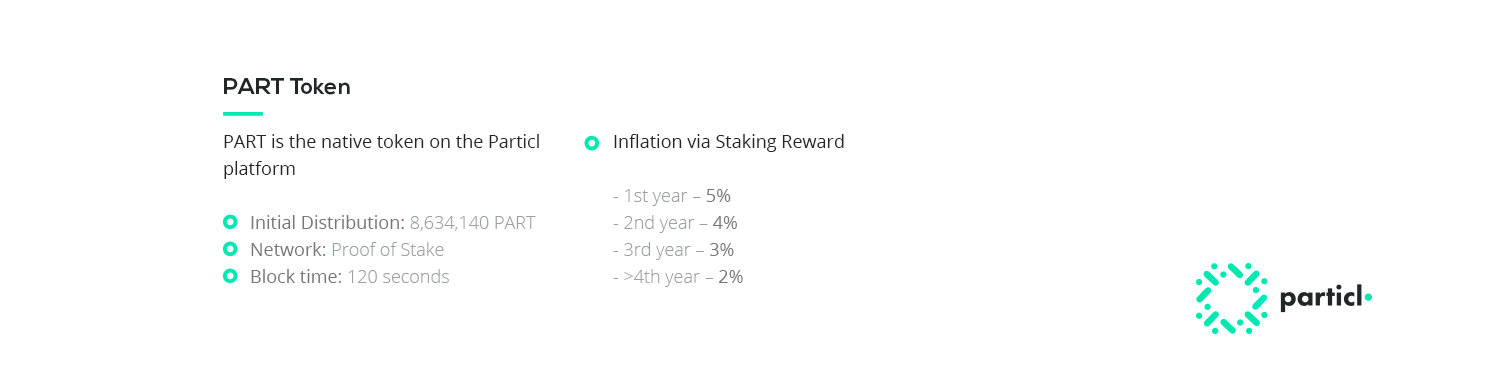
Task: Click the green underline below PART Token
Action: pyautogui.click(x=243, y=114)
